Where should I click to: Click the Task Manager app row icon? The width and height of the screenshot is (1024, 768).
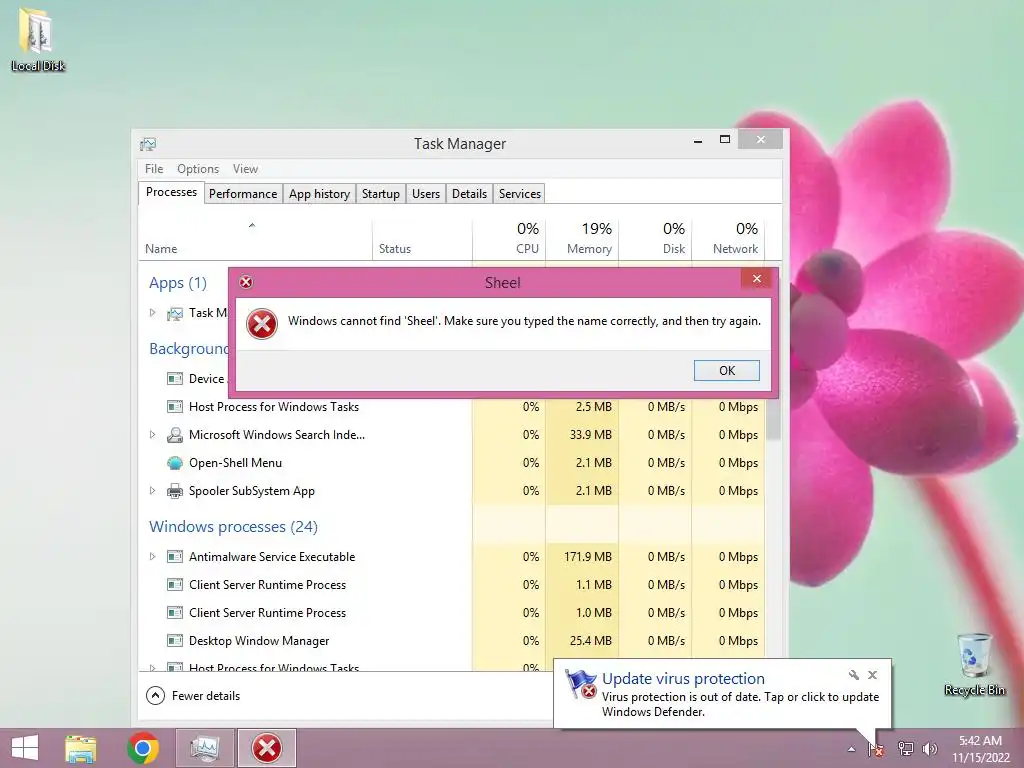tap(174, 313)
